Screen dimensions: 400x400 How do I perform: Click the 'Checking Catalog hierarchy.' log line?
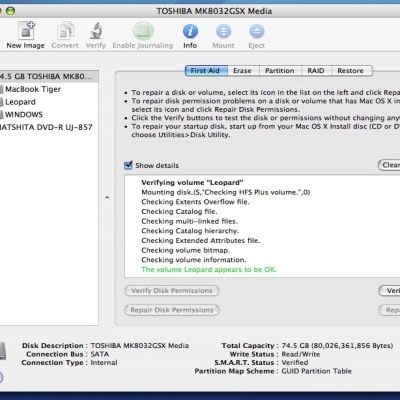190,231
